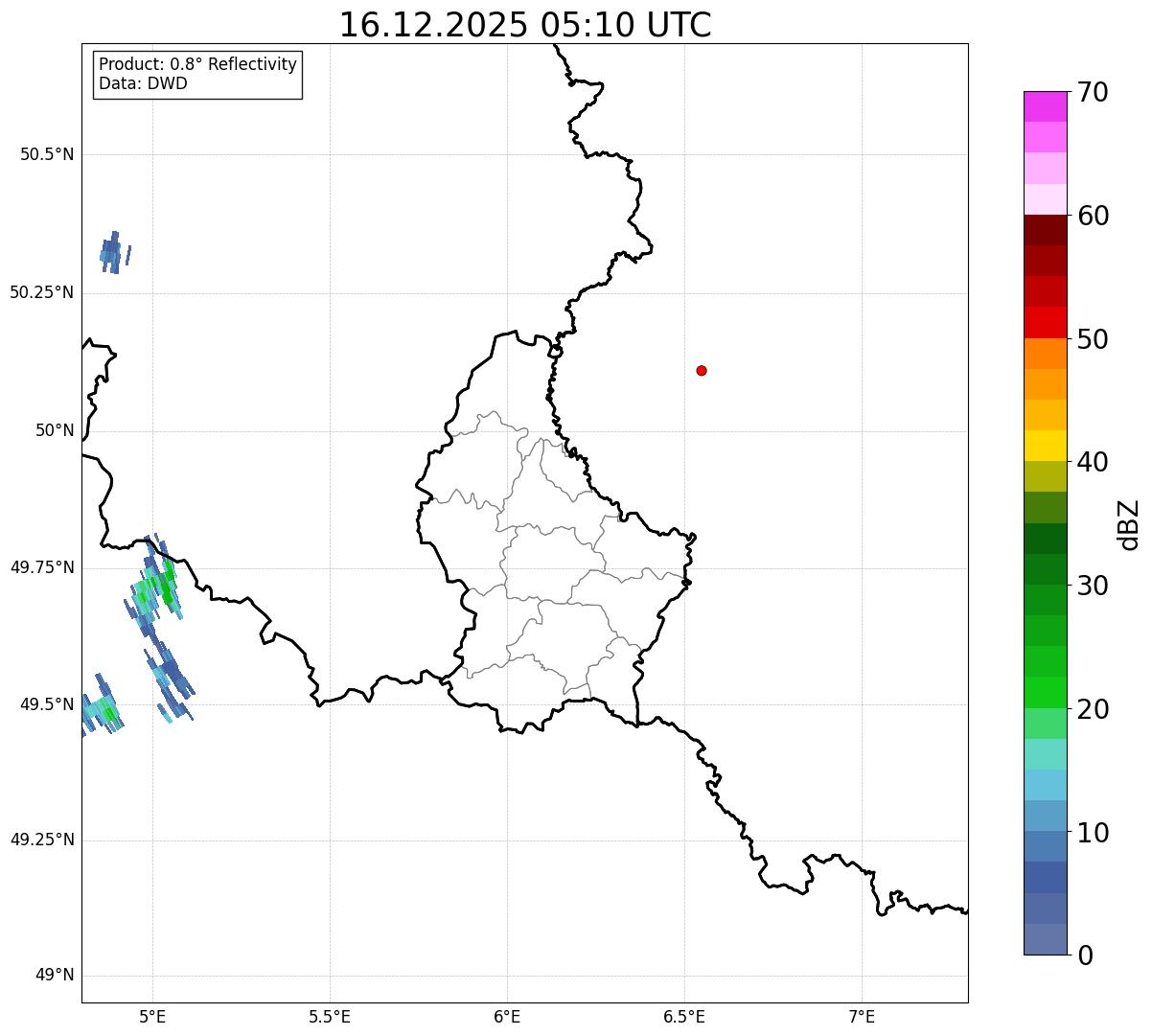Click the 50 colorbar tick label
Viewport: 1152px width, 1036px height.
point(1093,339)
